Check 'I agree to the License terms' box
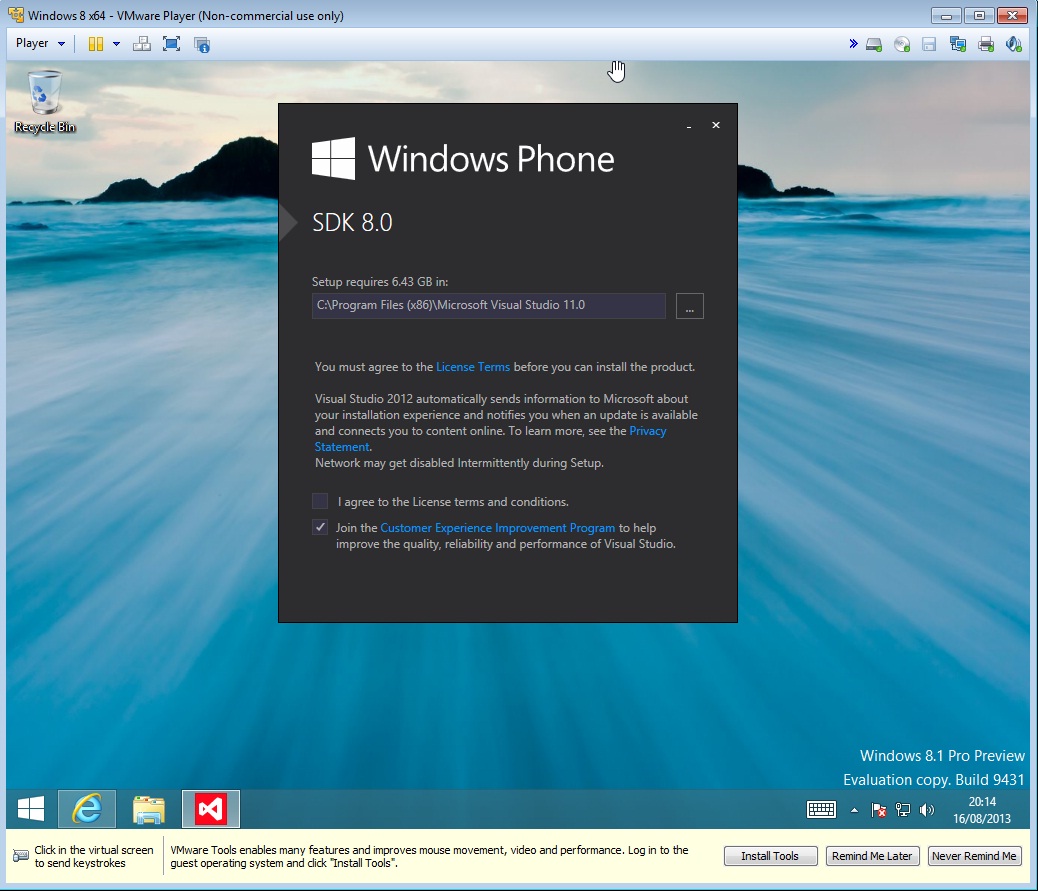Viewport: 1038px width, 891px height. pos(320,501)
